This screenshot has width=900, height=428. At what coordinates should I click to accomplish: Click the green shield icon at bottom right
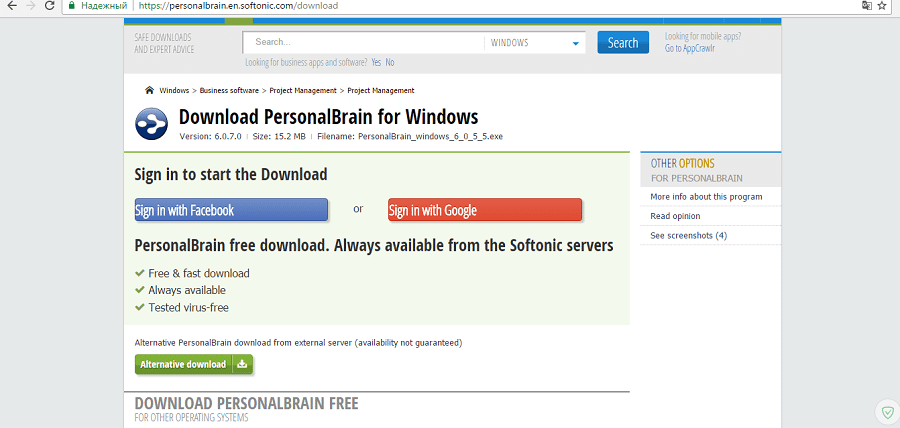coord(886,412)
